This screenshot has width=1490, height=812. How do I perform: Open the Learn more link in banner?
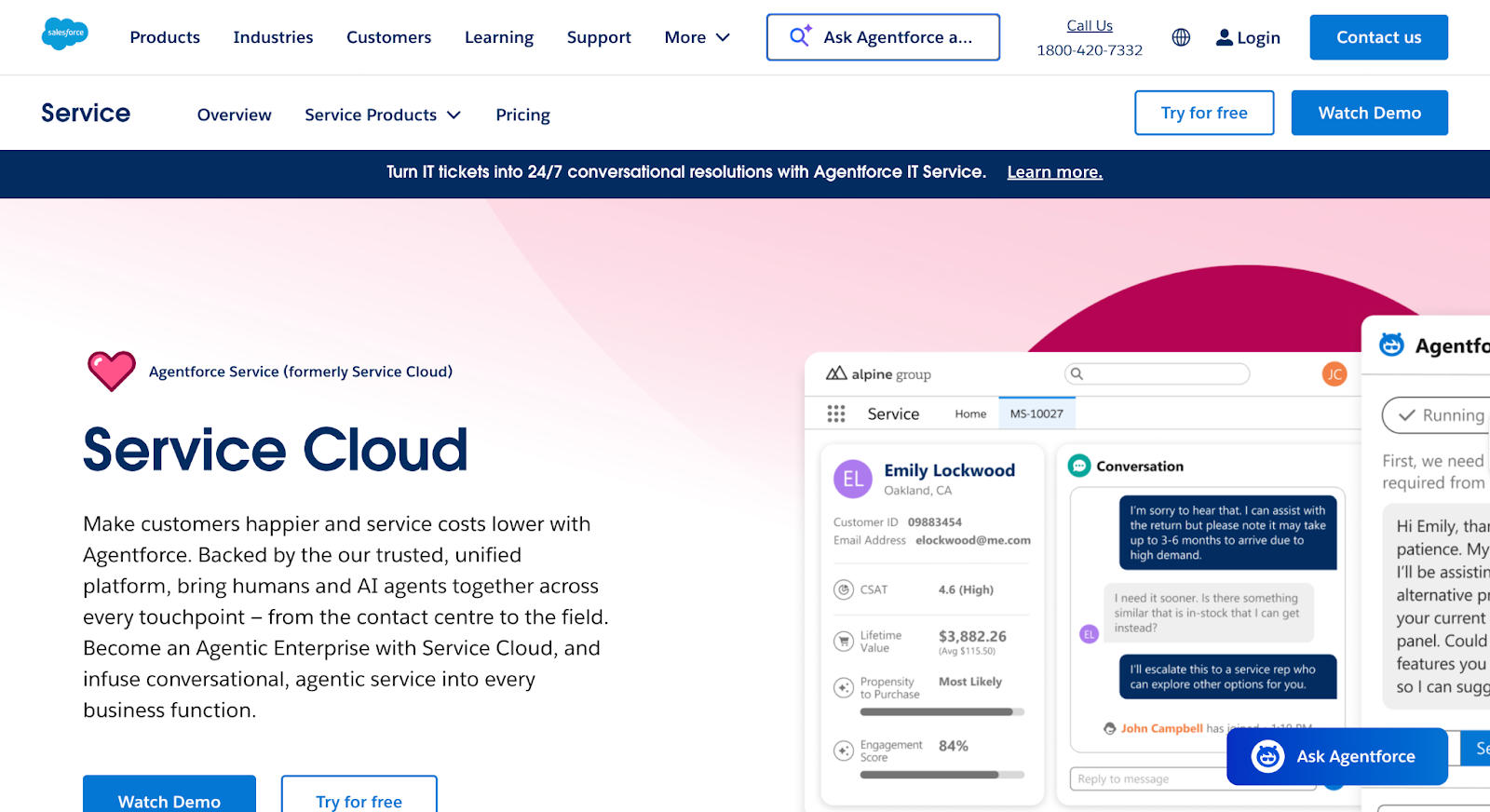click(x=1054, y=172)
